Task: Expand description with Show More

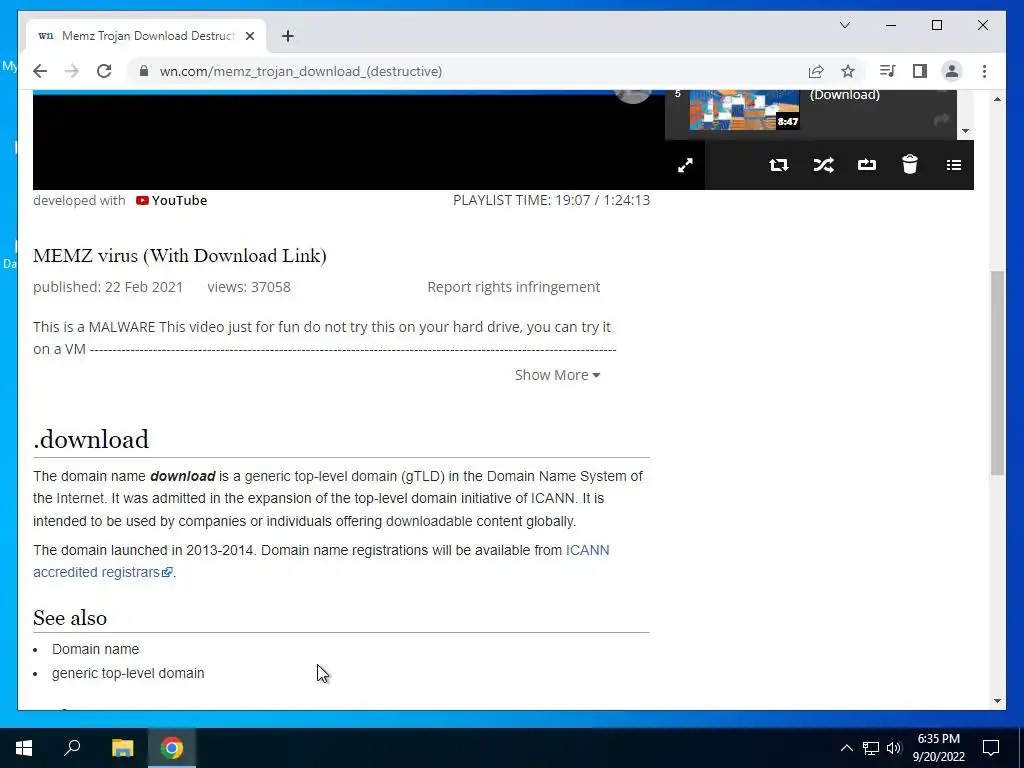Action: coord(557,375)
